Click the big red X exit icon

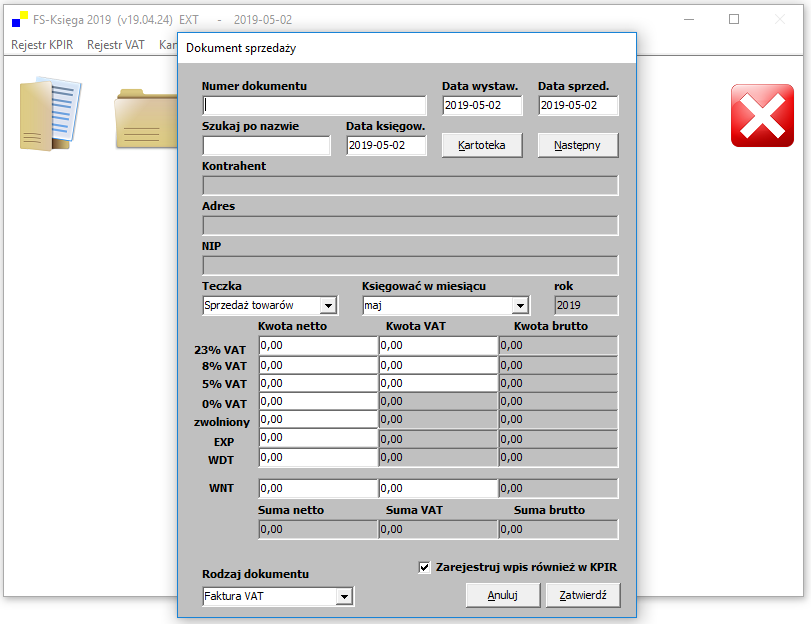point(762,116)
